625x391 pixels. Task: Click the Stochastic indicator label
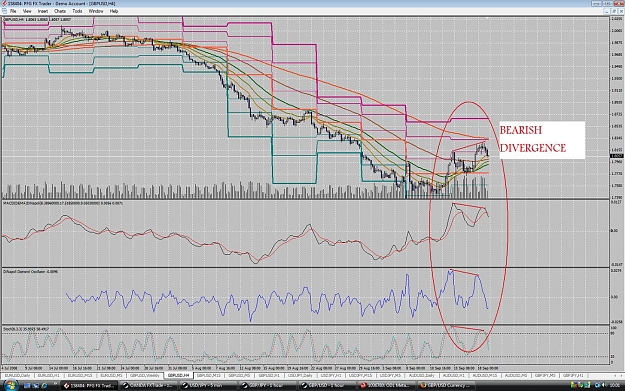[26, 329]
